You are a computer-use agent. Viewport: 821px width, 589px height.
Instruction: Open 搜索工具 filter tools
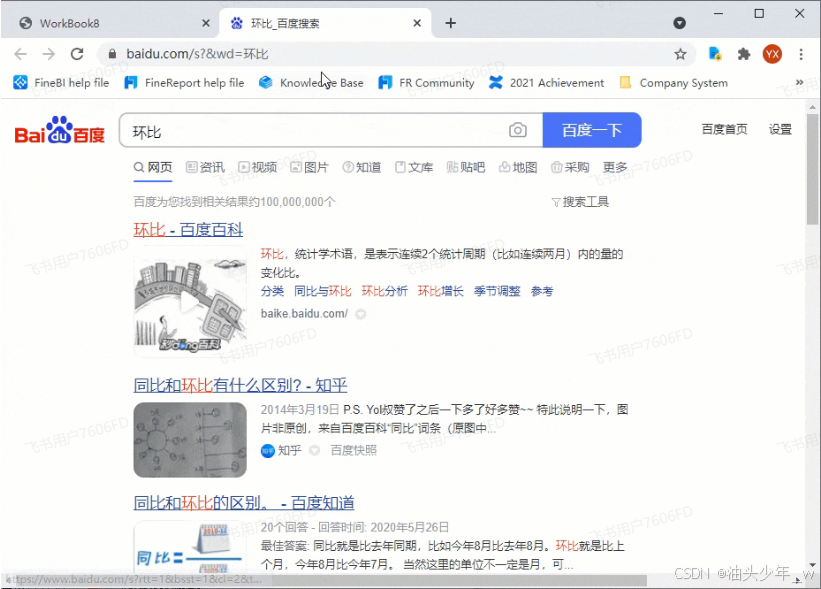pos(580,202)
